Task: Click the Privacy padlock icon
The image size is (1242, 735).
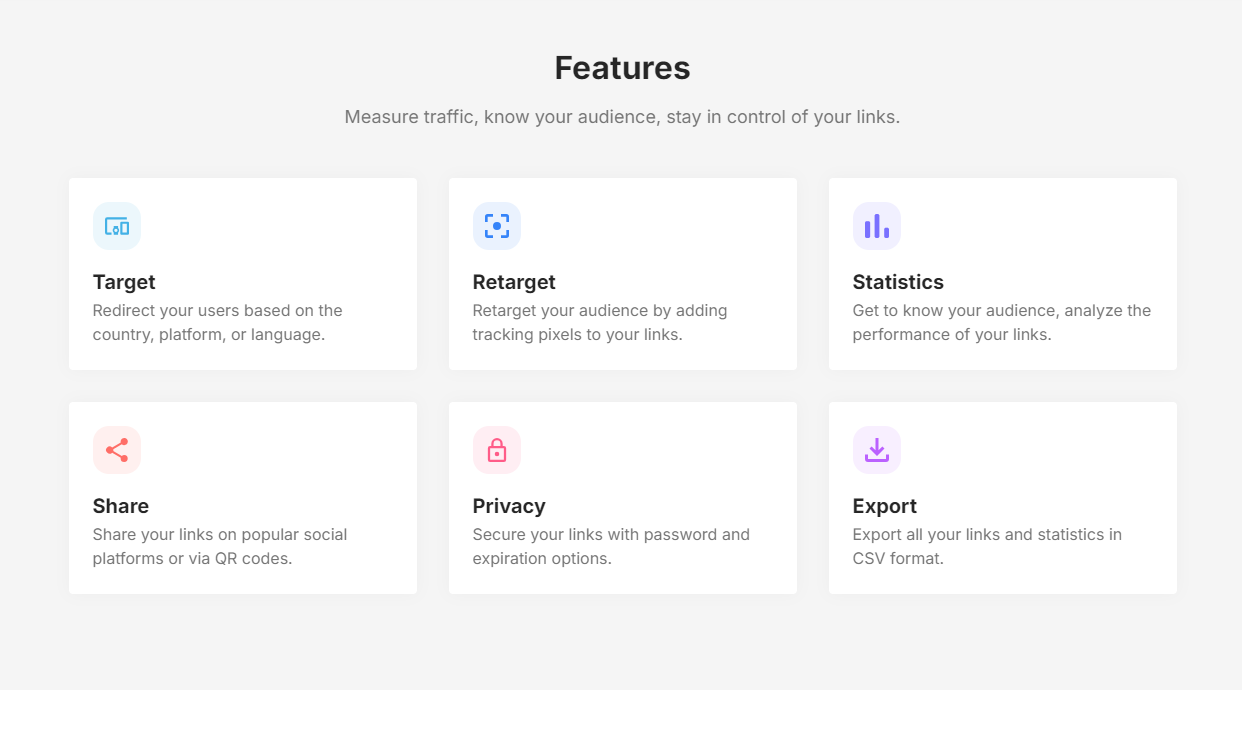Action: (x=497, y=450)
